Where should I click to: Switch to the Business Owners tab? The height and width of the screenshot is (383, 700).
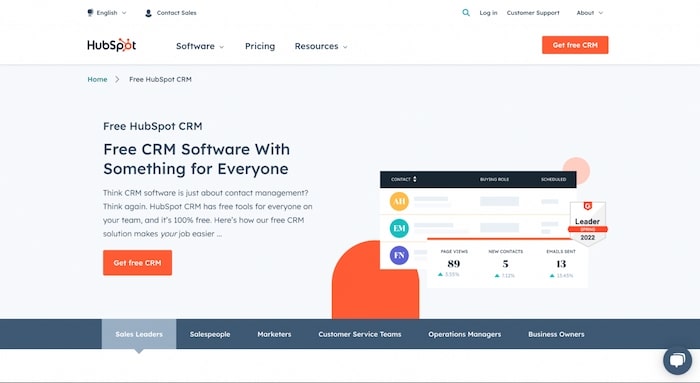[556, 334]
